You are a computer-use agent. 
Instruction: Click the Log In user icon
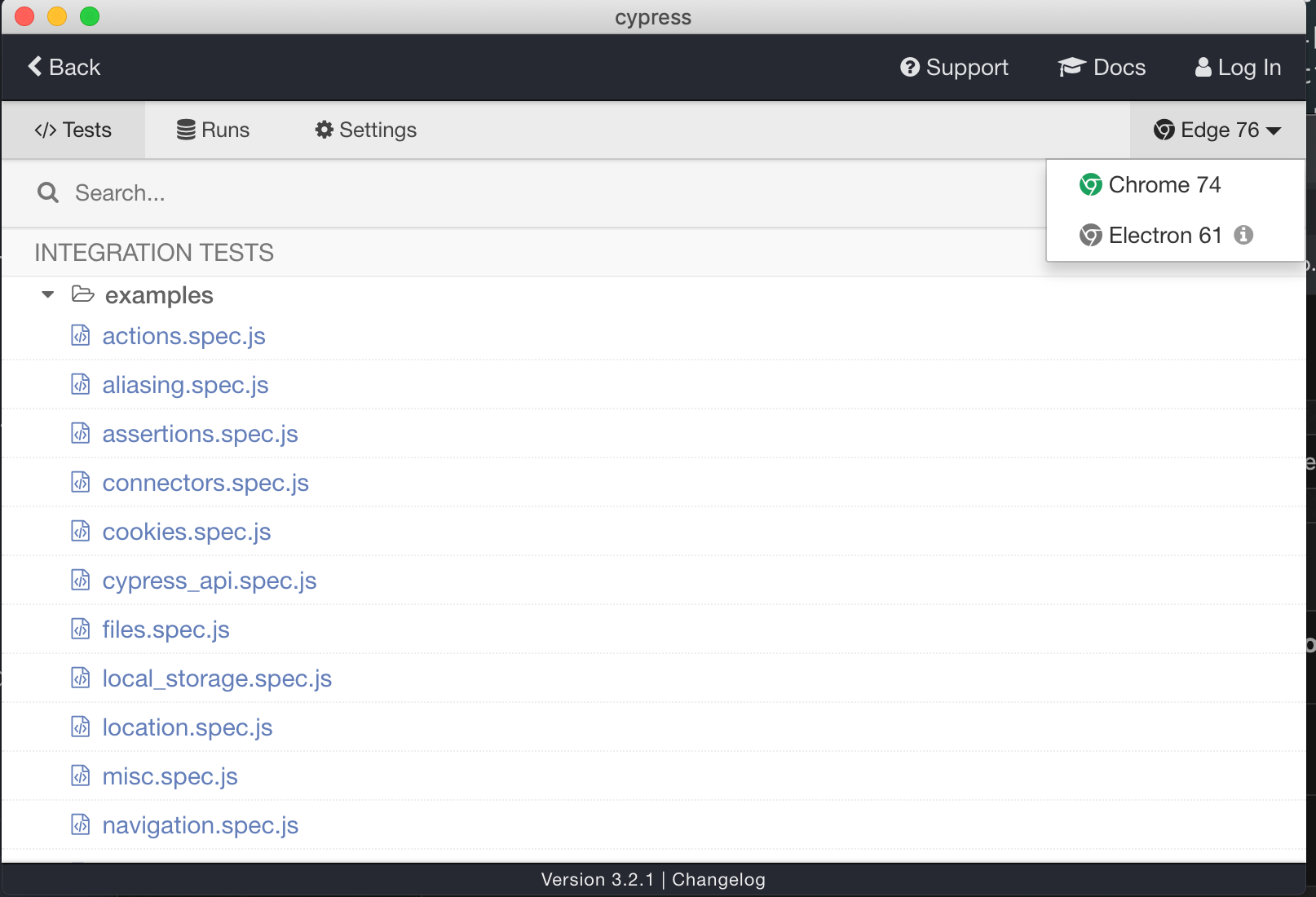1203,67
